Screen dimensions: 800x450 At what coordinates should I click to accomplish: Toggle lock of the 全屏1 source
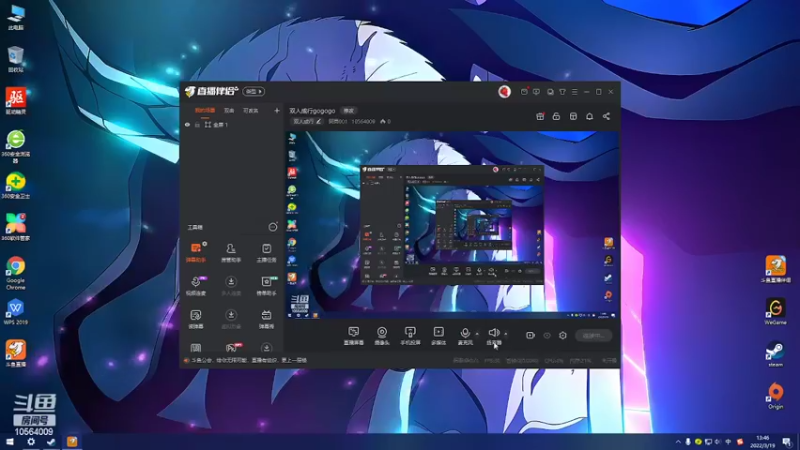(x=197, y=124)
